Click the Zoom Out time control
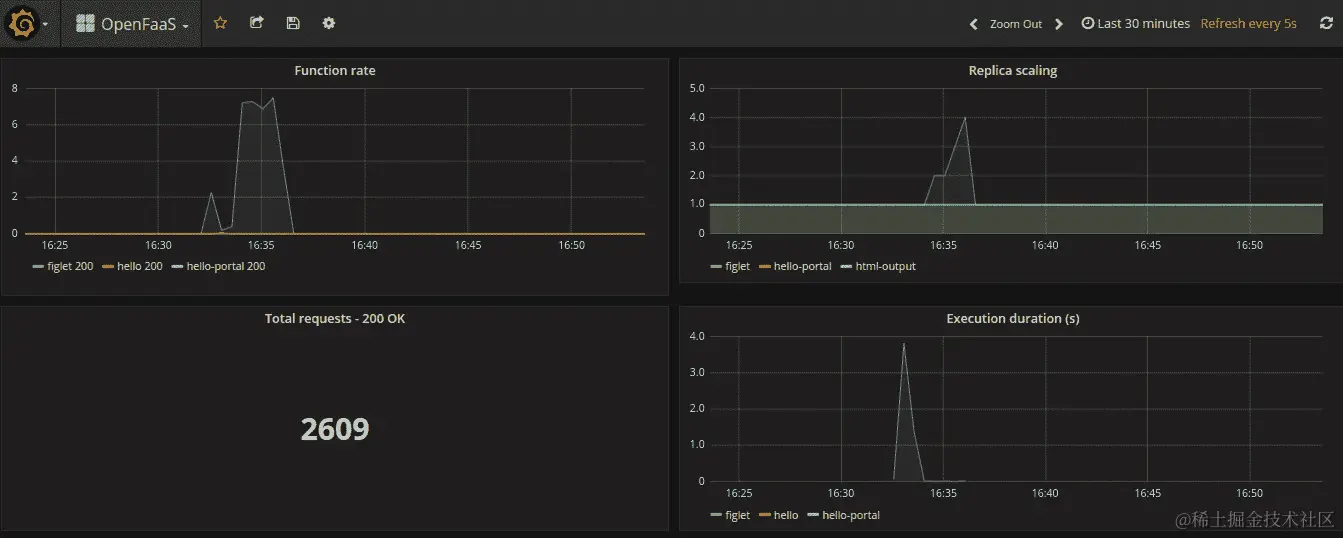Image resolution: width=1343 pixels, height=538 pixels. tap(1016, 24)
